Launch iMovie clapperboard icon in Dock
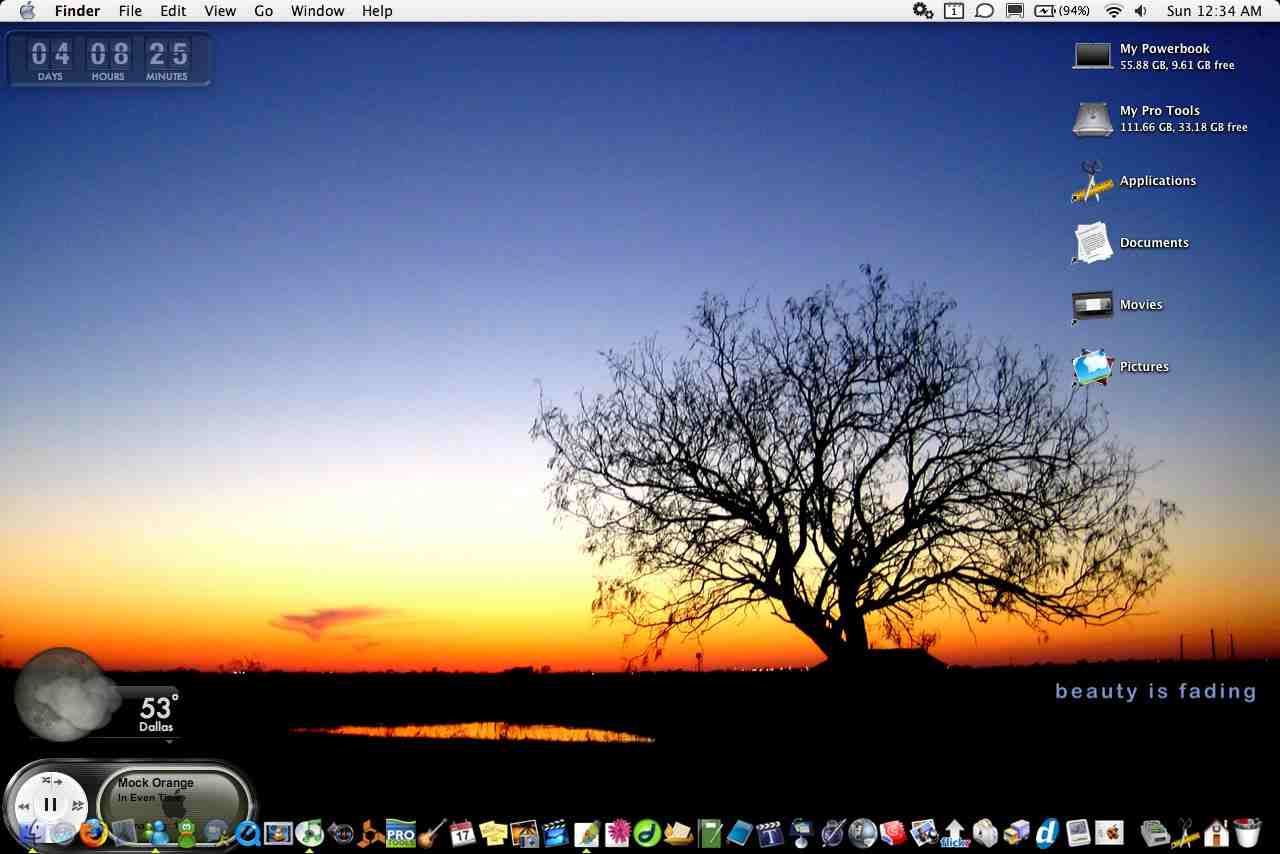This screenshot has height=854, width=1280. pos(555,832)
